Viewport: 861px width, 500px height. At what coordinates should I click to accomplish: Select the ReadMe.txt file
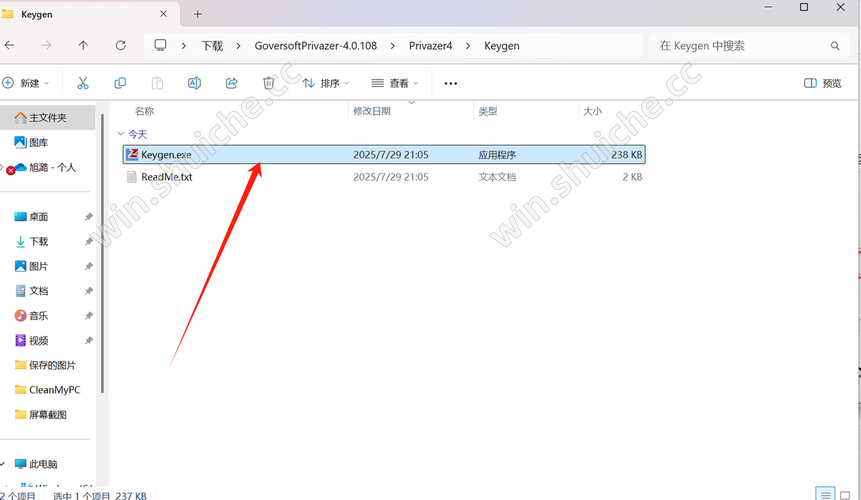coord(384,177)
